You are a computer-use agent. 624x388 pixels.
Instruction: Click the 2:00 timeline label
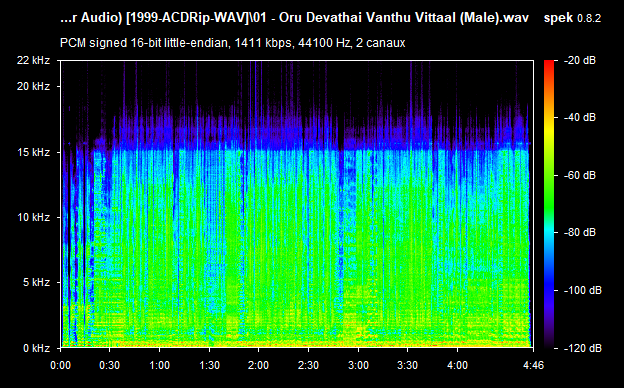point(259,365)
